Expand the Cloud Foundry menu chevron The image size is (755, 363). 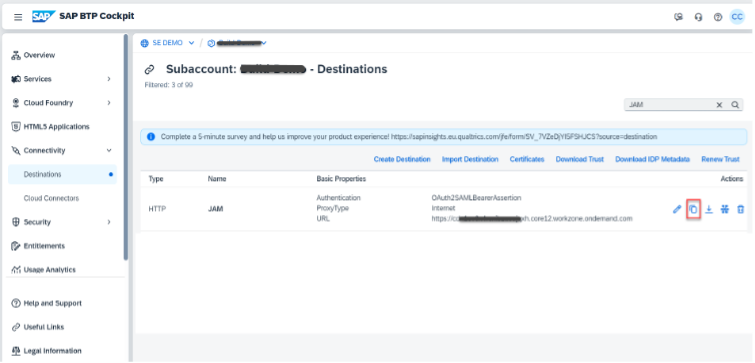109,103
